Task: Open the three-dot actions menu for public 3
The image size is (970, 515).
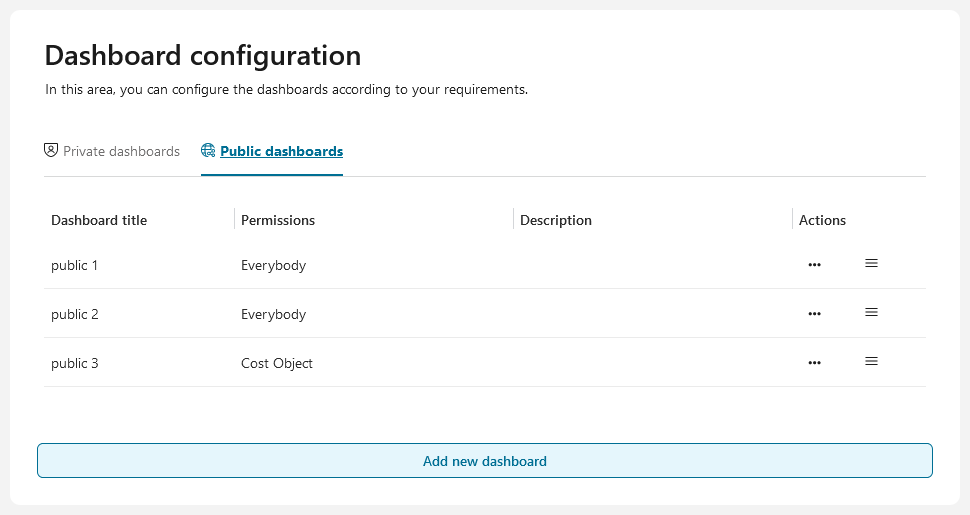Action: [814, 363]
